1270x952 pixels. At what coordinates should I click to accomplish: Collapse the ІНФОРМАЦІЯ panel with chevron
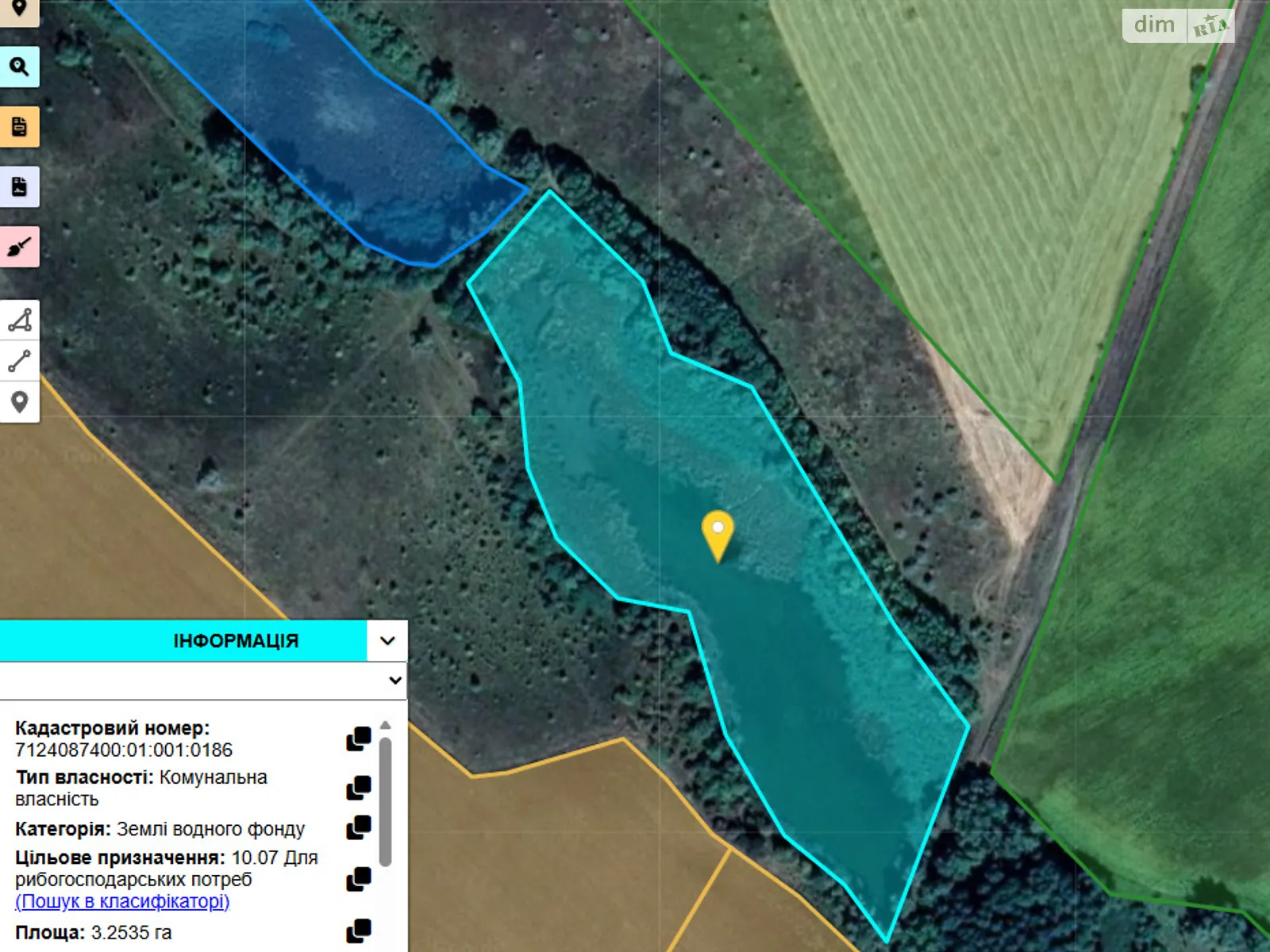387,641
